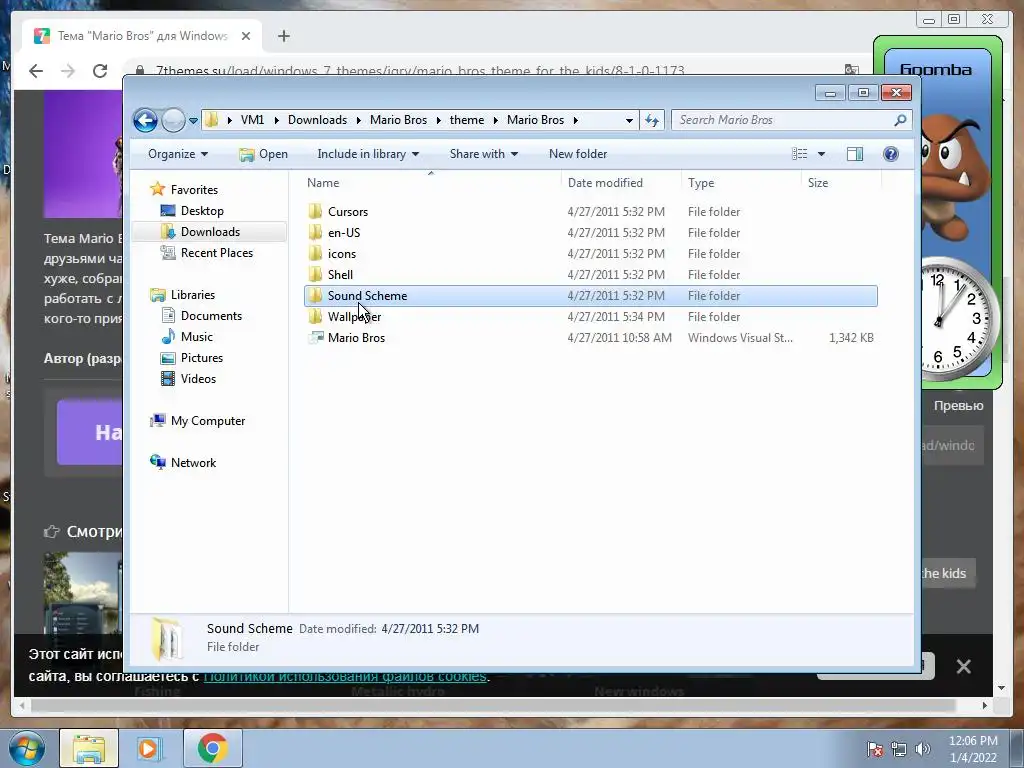The width and height of the screenshot is (1024, 768).
Task: Click the refresh button beside the address bar
Action: [x=652, y=120]
